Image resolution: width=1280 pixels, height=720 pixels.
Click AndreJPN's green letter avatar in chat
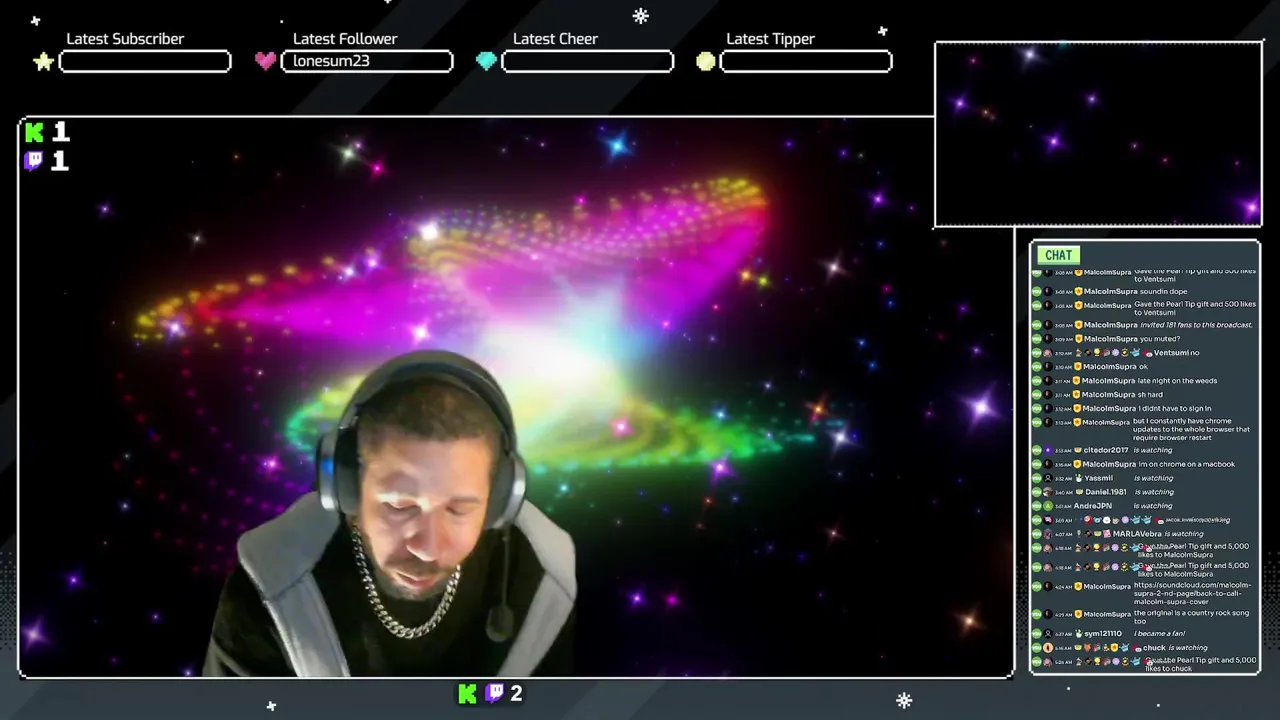(1047, 506)
